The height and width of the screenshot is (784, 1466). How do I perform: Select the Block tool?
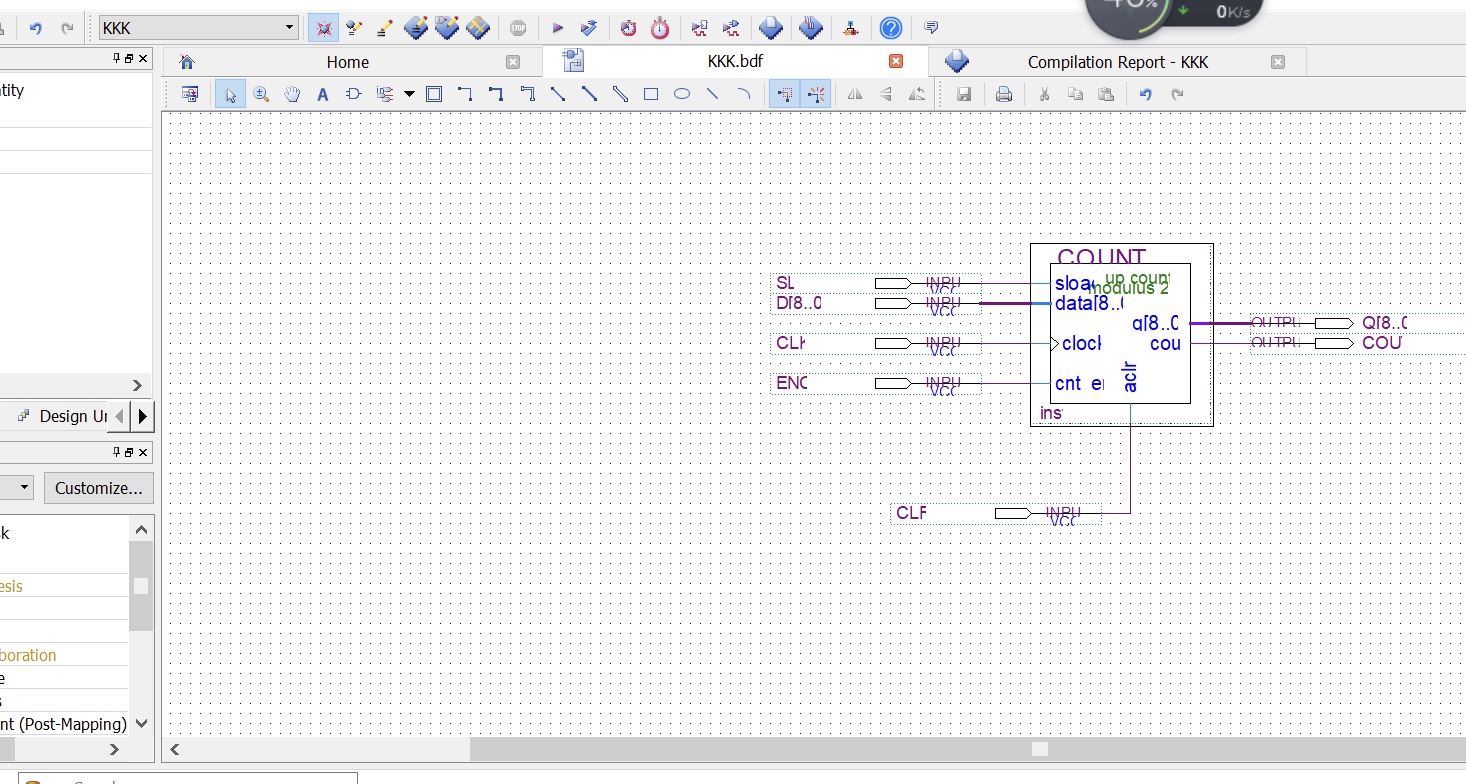click(434, 94)
